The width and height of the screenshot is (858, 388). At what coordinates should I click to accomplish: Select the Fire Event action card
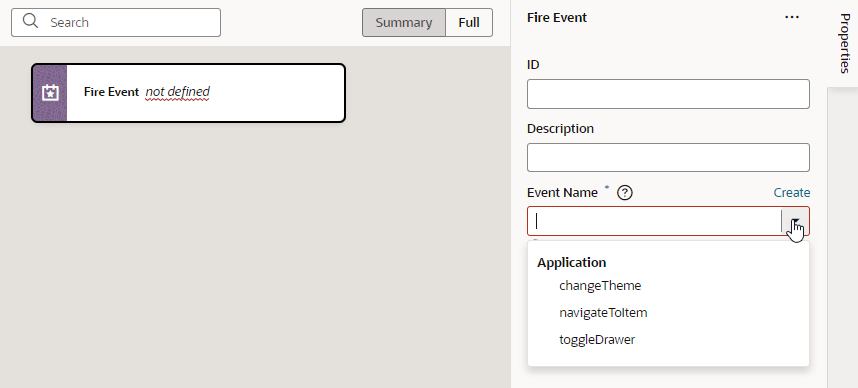(x=188, y=93)
